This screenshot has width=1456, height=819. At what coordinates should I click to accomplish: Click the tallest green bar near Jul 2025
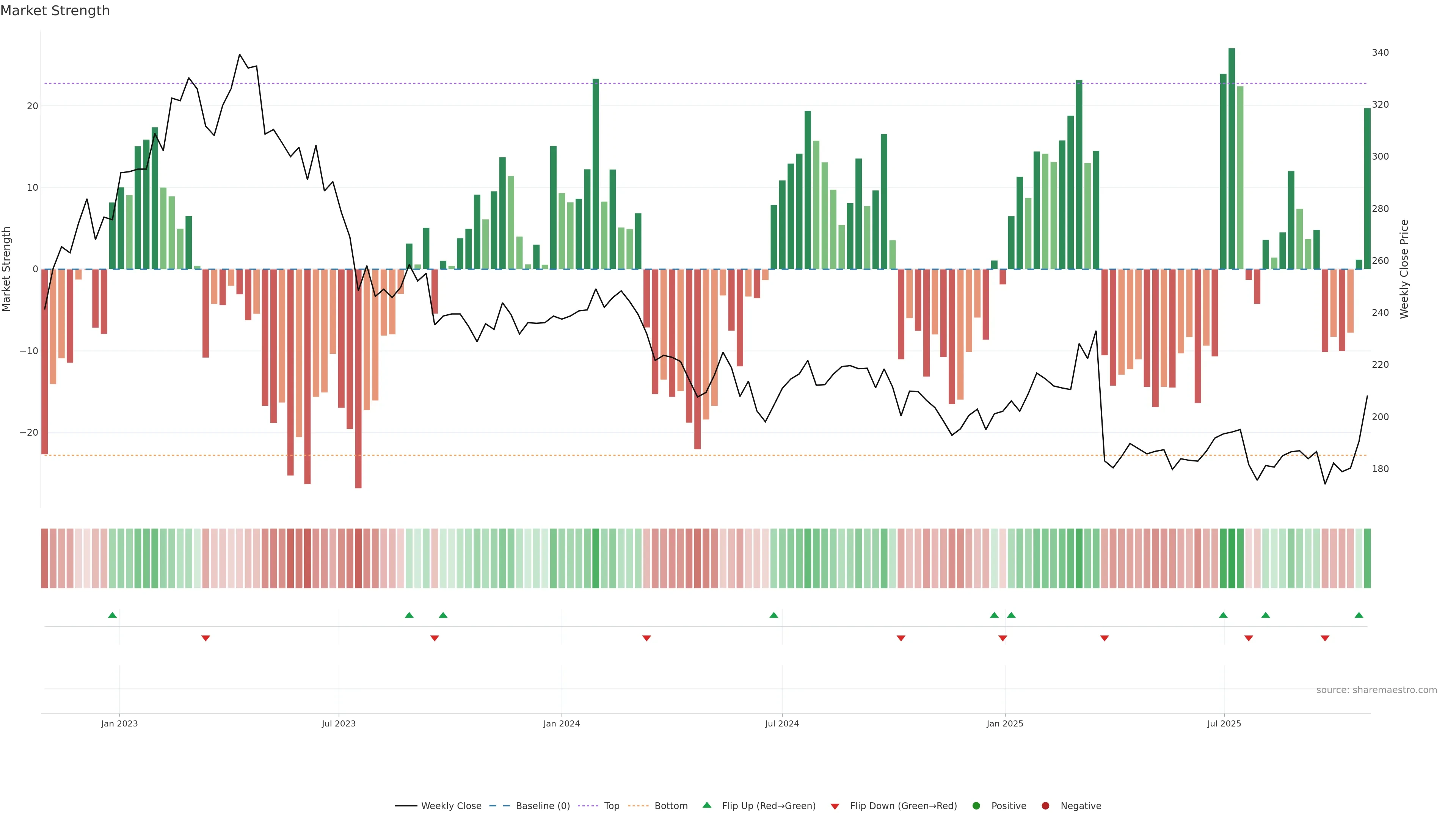pos(1232,158)
